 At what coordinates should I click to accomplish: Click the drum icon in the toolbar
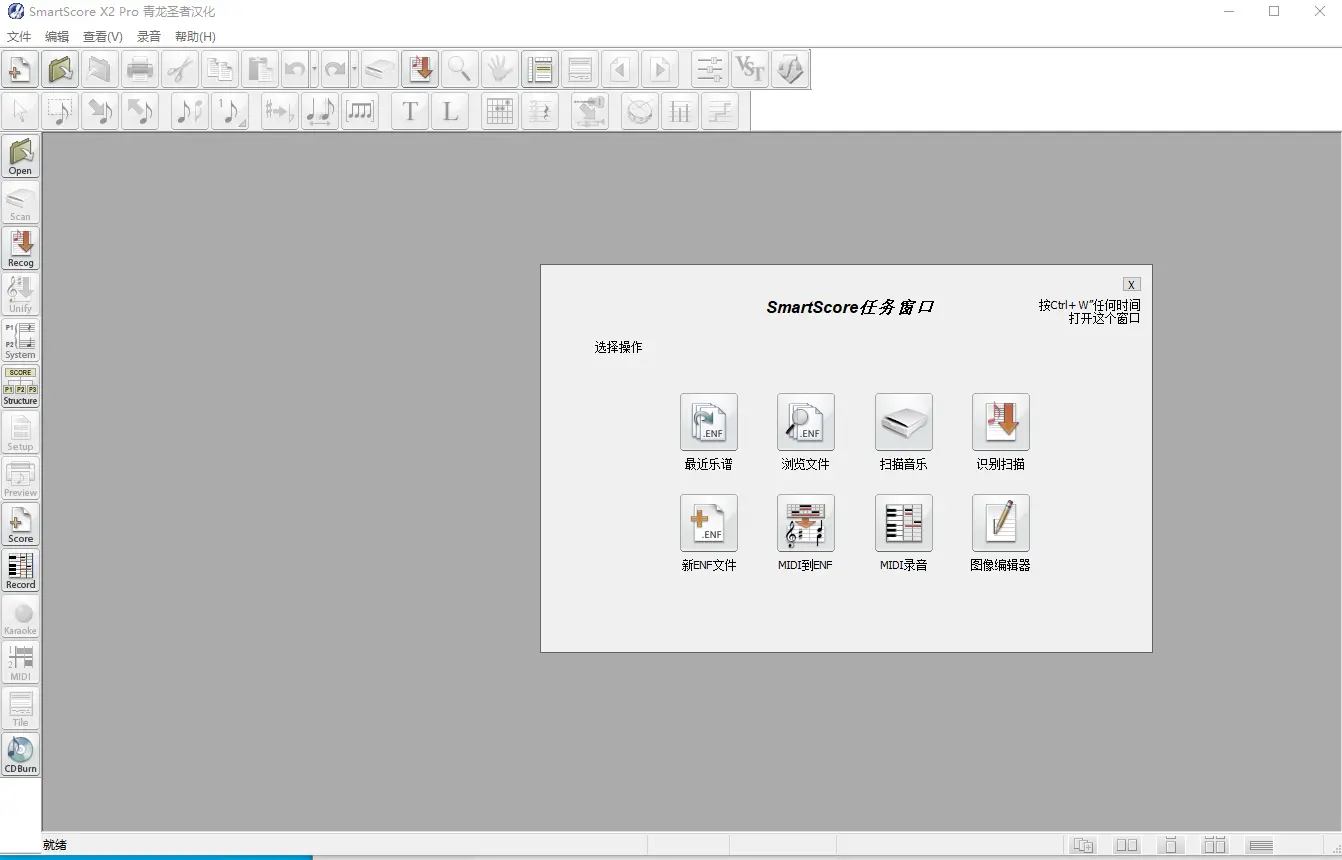click(x=640, y=112)
